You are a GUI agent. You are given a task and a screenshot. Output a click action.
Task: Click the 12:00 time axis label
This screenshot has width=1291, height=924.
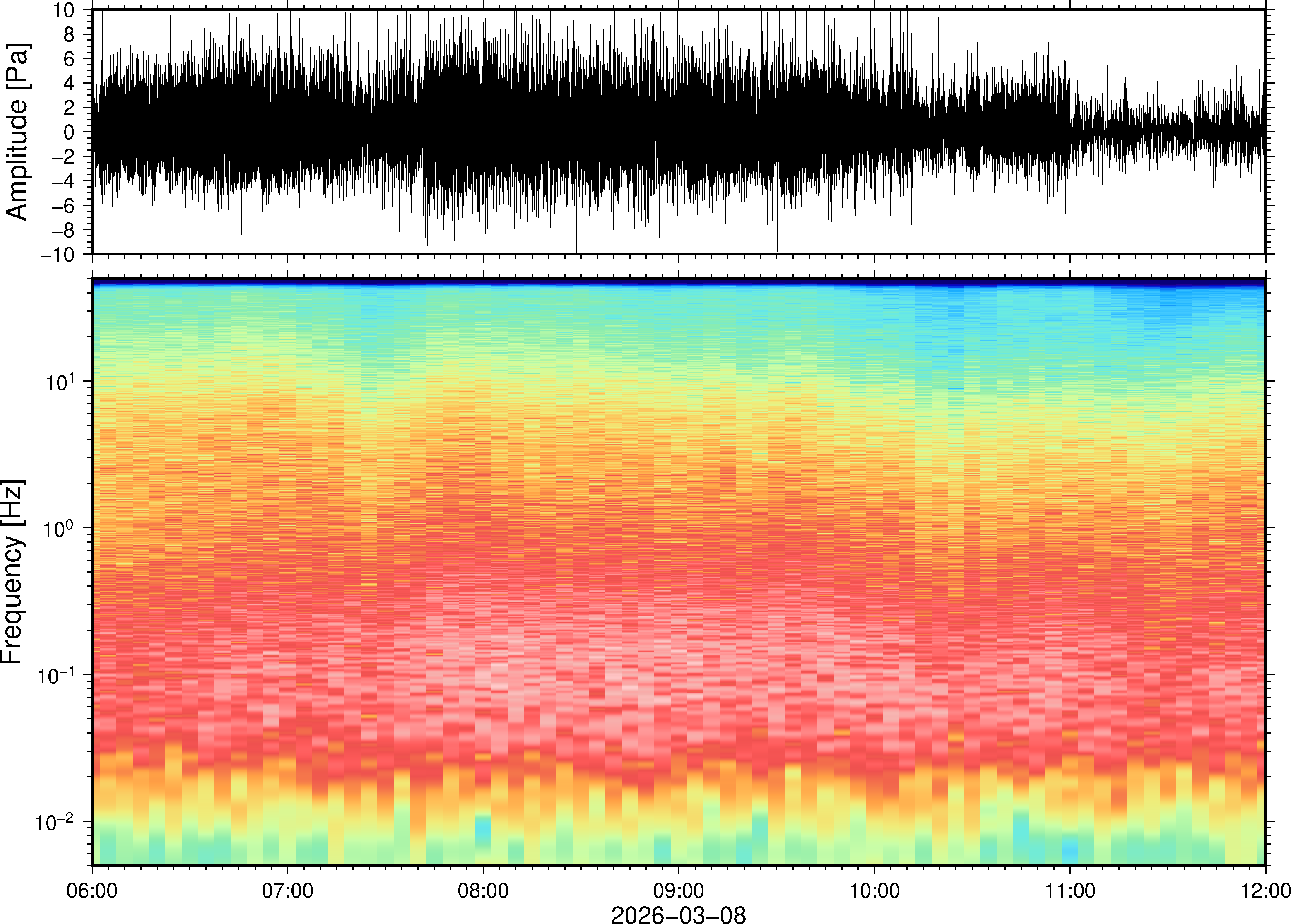tap(1265, 890)
